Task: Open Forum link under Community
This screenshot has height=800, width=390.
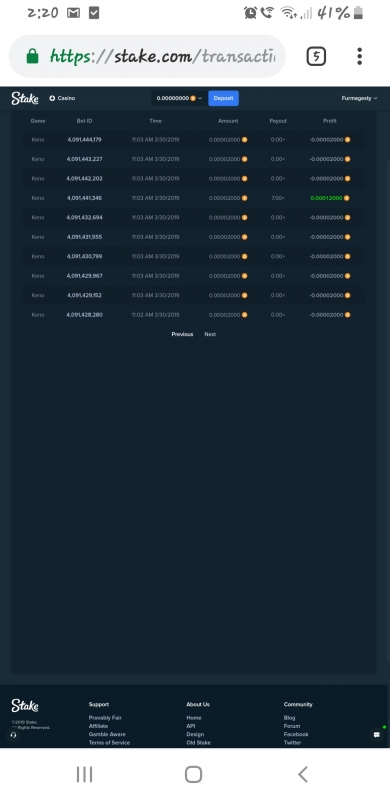Action: [292, 726]
